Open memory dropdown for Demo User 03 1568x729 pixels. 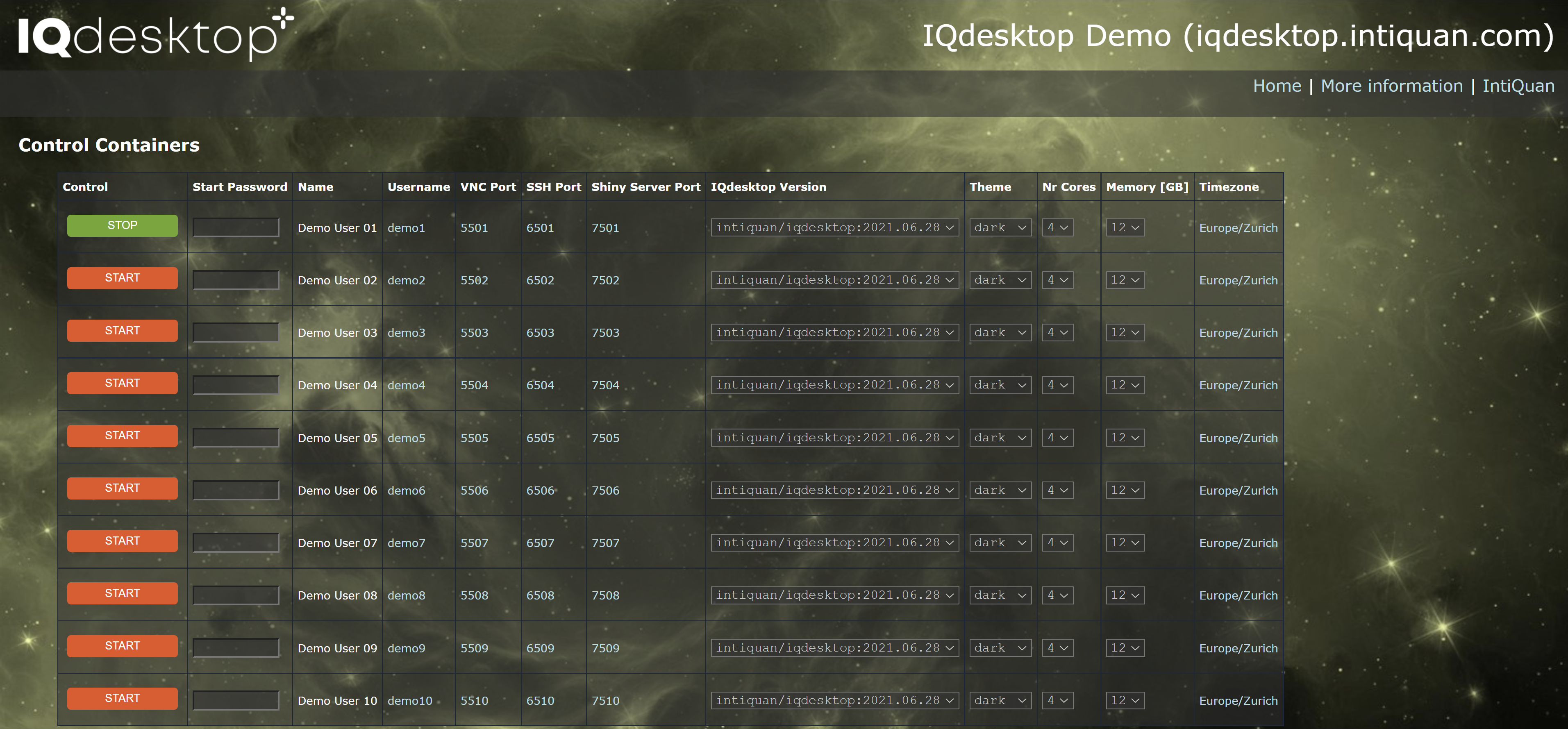click(1125, 332)
